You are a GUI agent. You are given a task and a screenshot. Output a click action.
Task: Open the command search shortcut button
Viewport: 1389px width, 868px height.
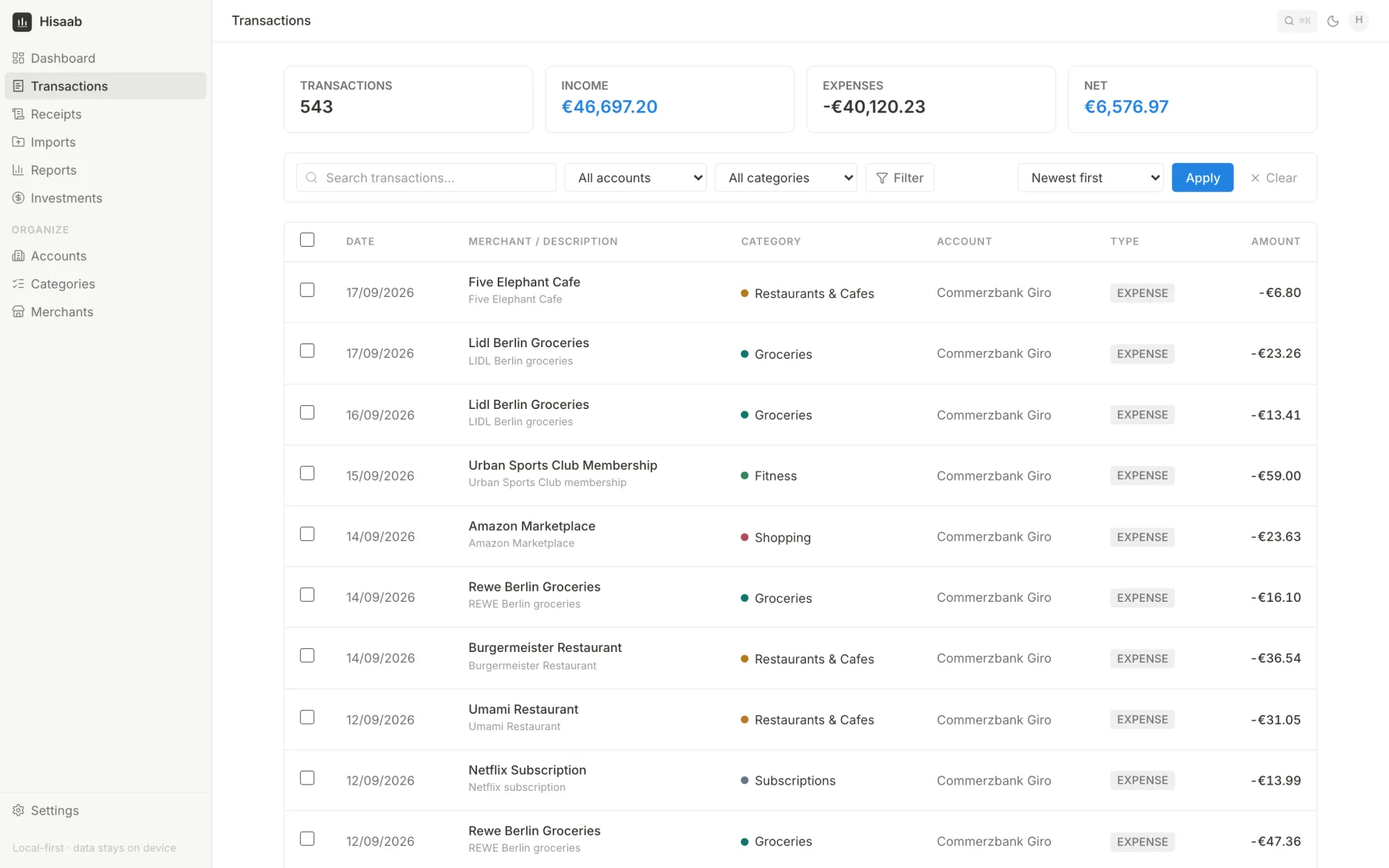click(1297, 21)
